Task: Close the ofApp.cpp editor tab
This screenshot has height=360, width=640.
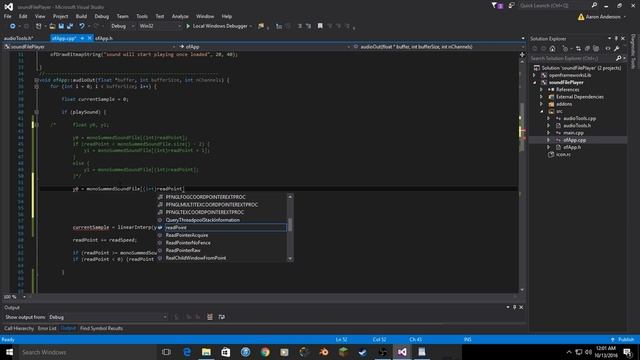Action: (90, 38)
